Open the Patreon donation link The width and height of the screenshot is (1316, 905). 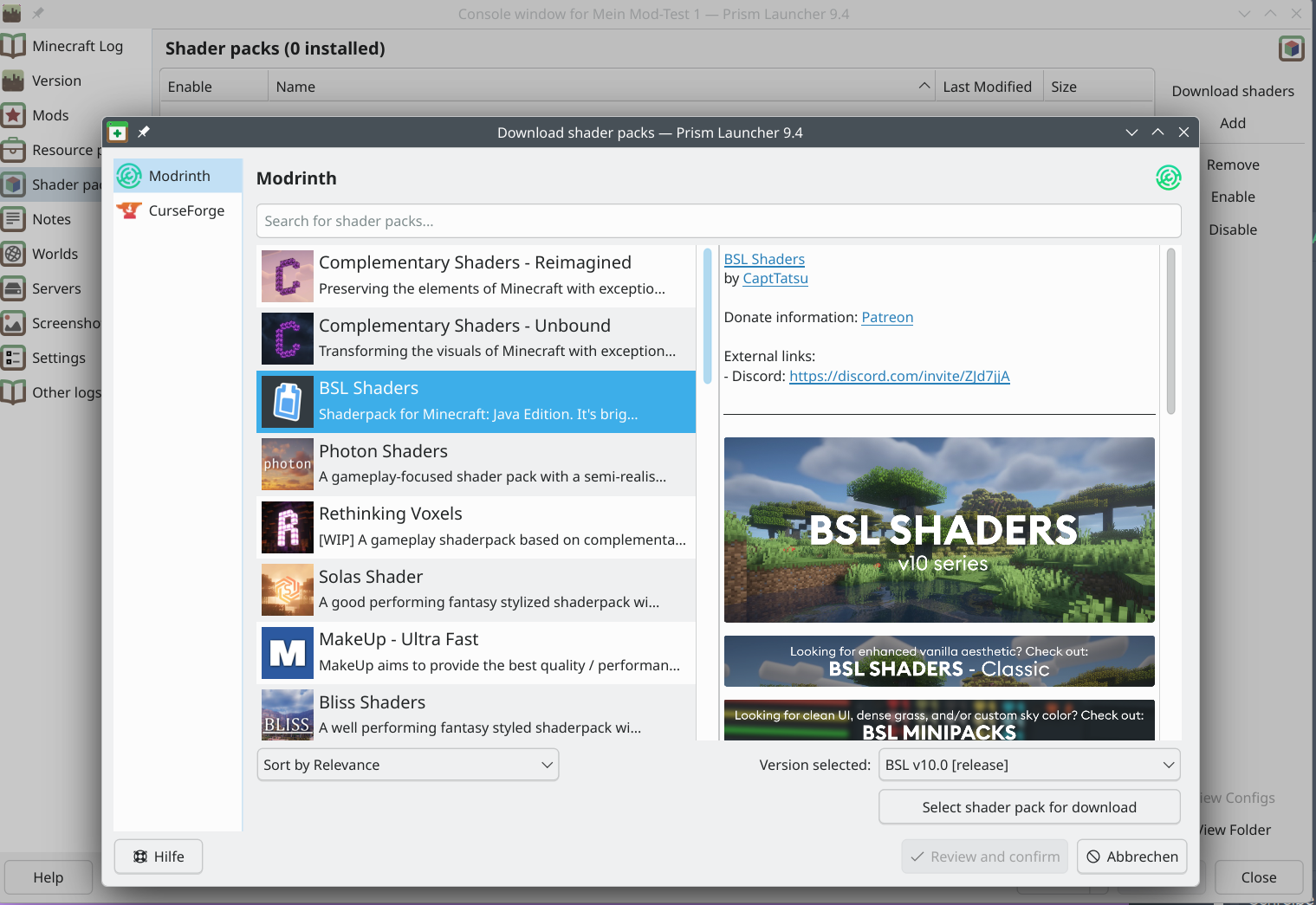click(886, 318)
